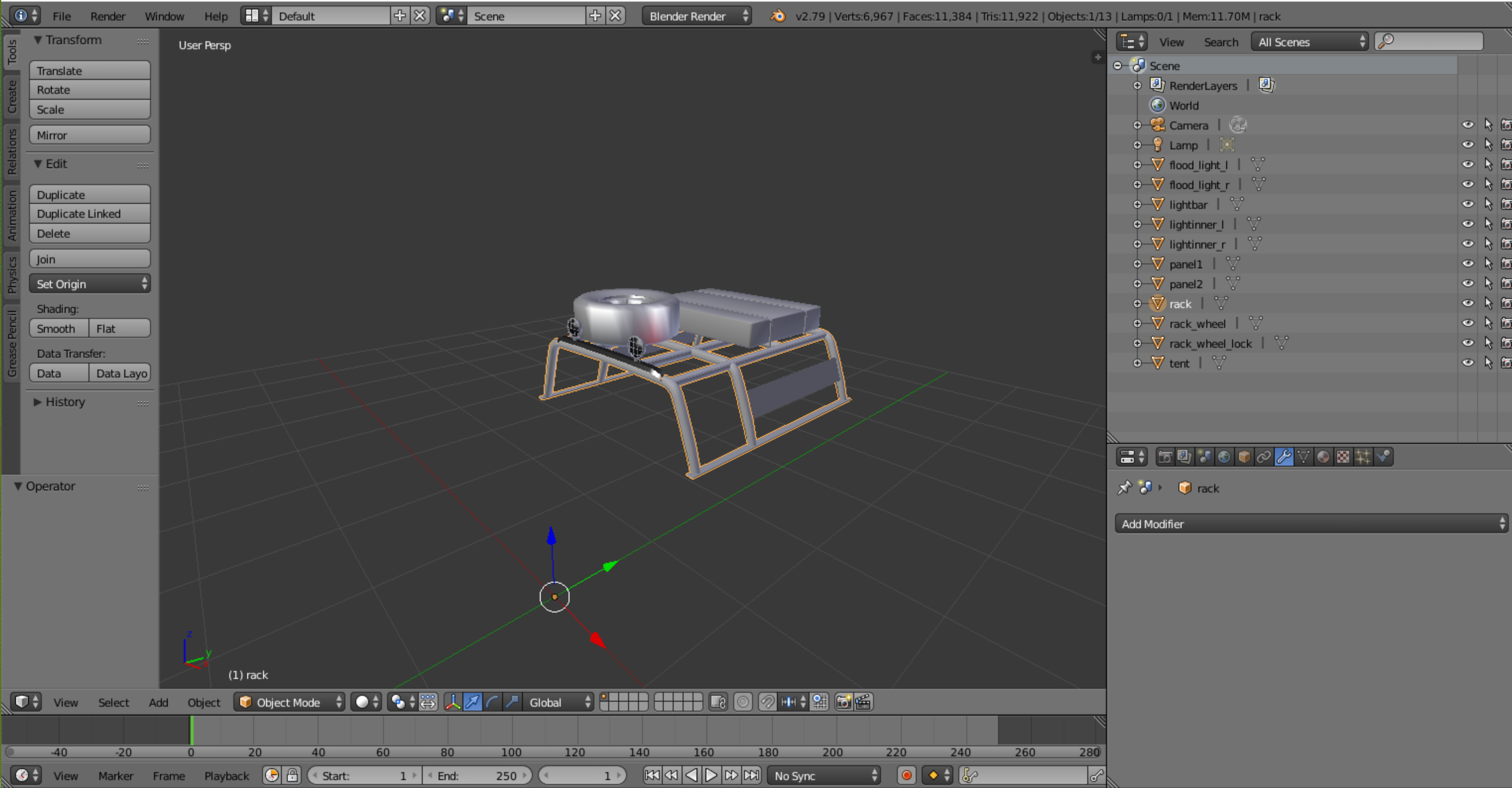The width and height of the screenshot is (1512, 788).
Task: Play the animation in reverse
Action: [x=692, y=776]
